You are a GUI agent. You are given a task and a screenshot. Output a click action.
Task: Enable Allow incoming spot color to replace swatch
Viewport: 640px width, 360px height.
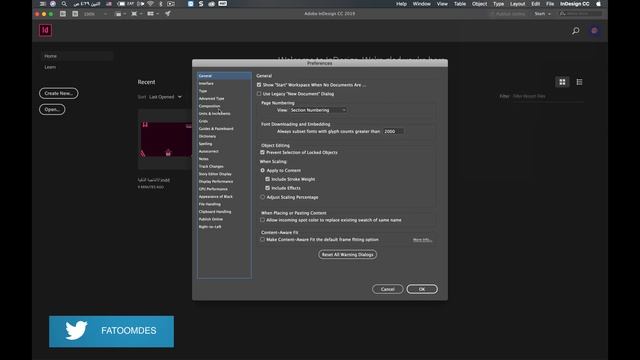(x=262, y=220)
